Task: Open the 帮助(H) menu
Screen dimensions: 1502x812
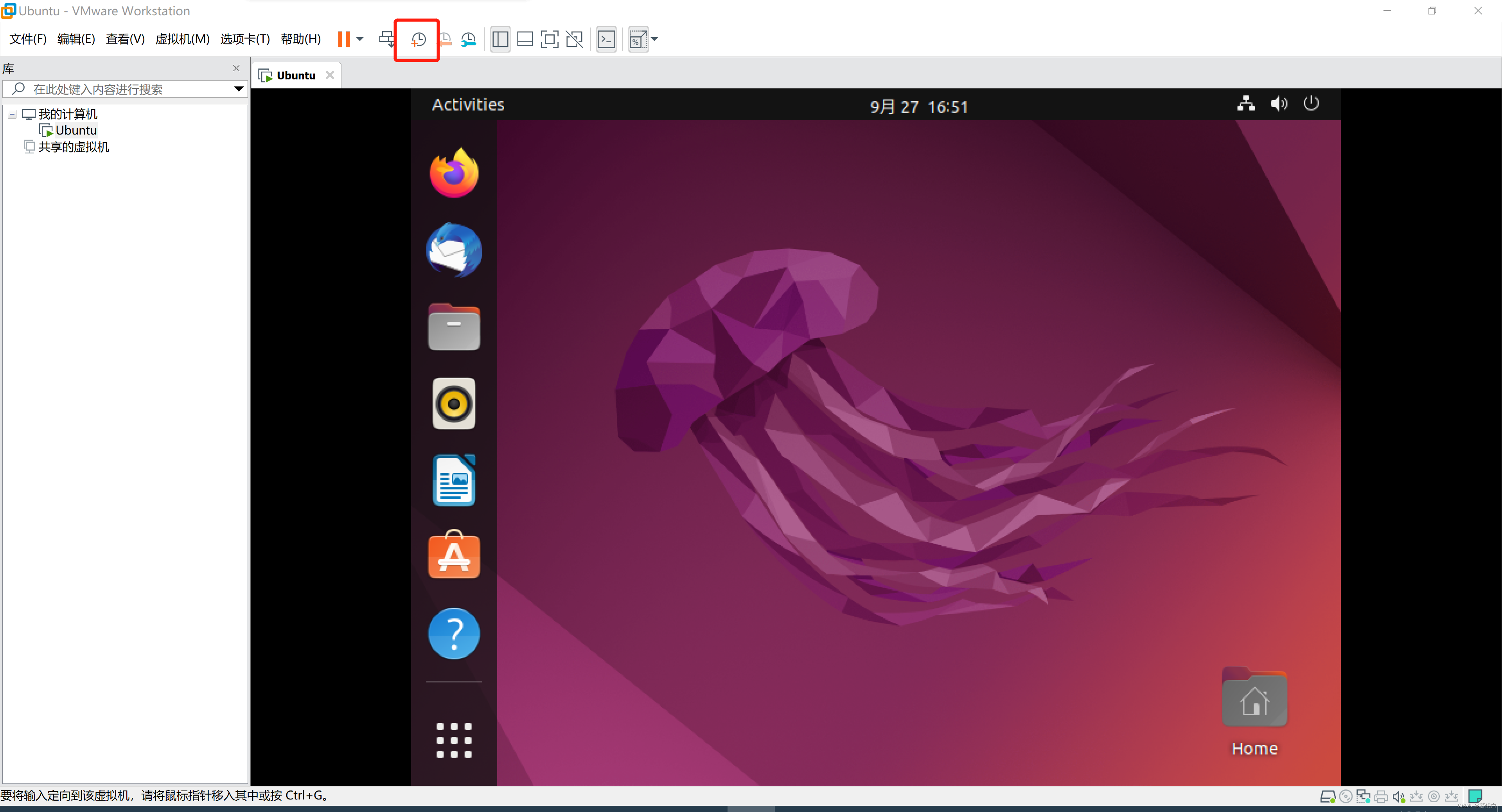Action: click(300, 39)
